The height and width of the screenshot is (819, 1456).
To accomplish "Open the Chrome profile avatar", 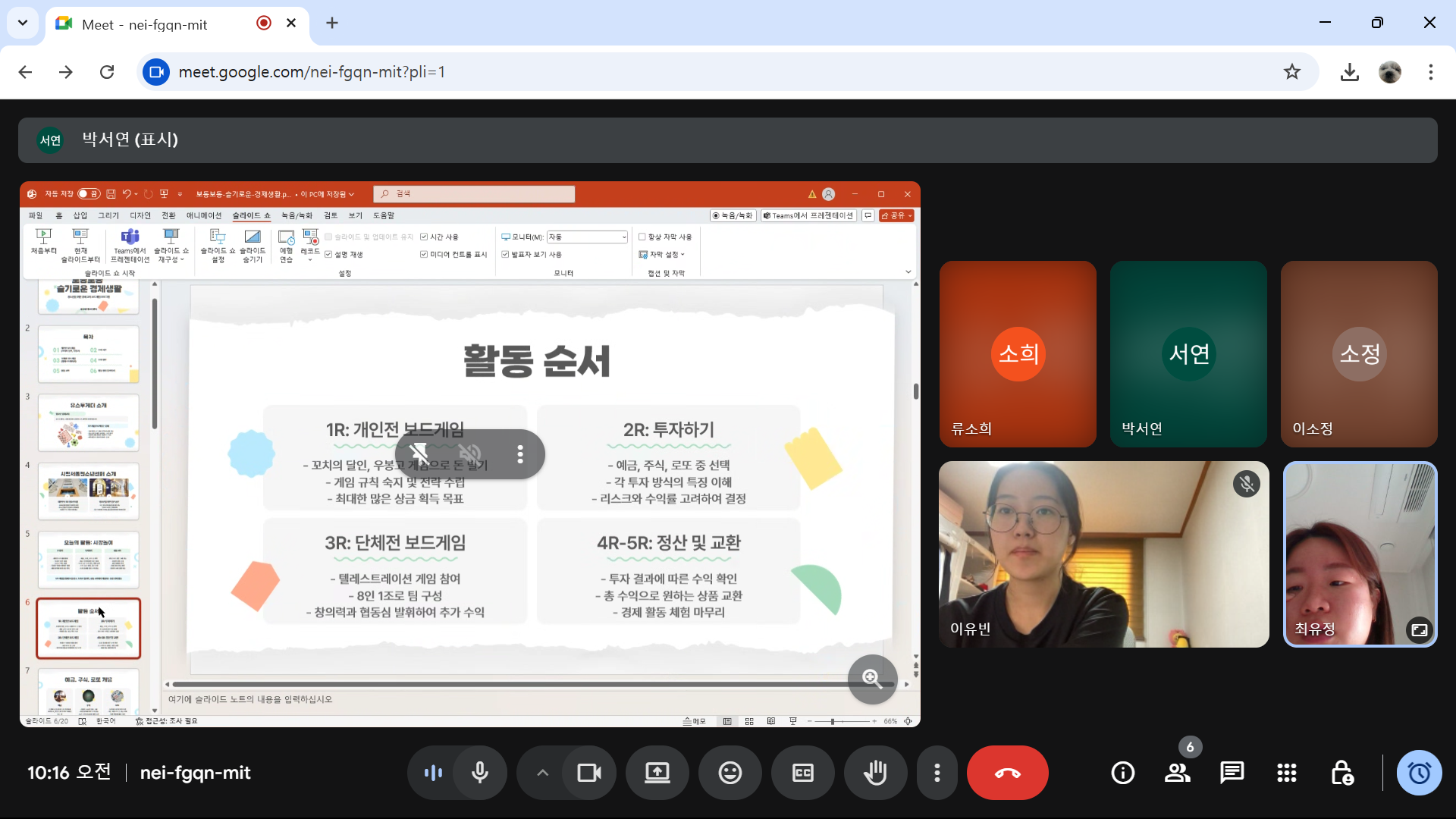I will [x=1390, y=72].
